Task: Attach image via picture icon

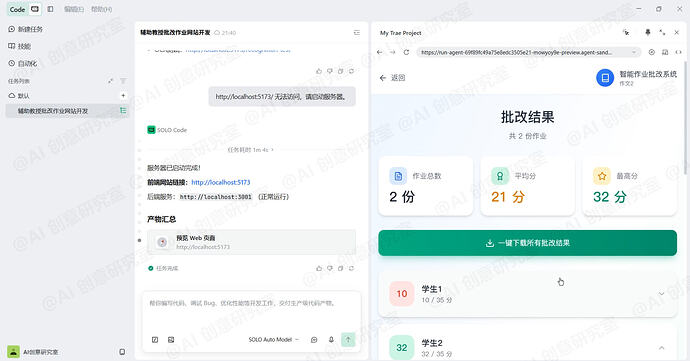Action: pyautogui.click(x=171, y=340)
